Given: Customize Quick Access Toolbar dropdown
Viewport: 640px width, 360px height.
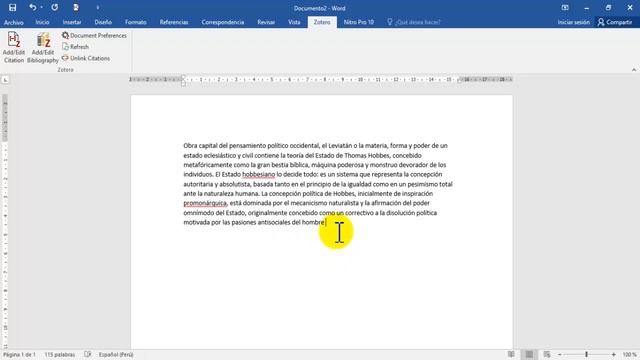Looking at the screenshot, I should pyautogui.click(x=98, y=7).
